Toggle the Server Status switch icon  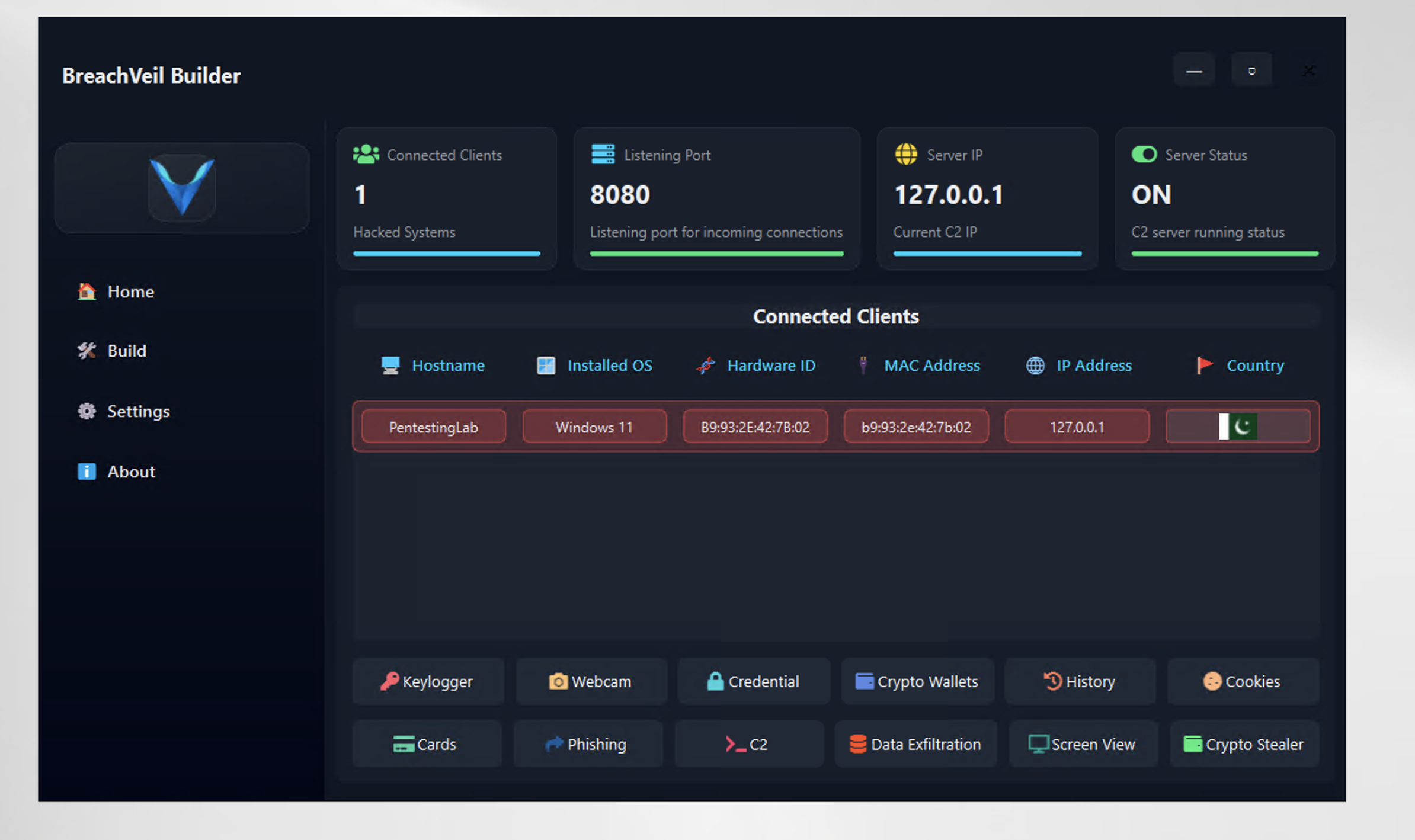pyautogui.click(x=1144, y=155)
